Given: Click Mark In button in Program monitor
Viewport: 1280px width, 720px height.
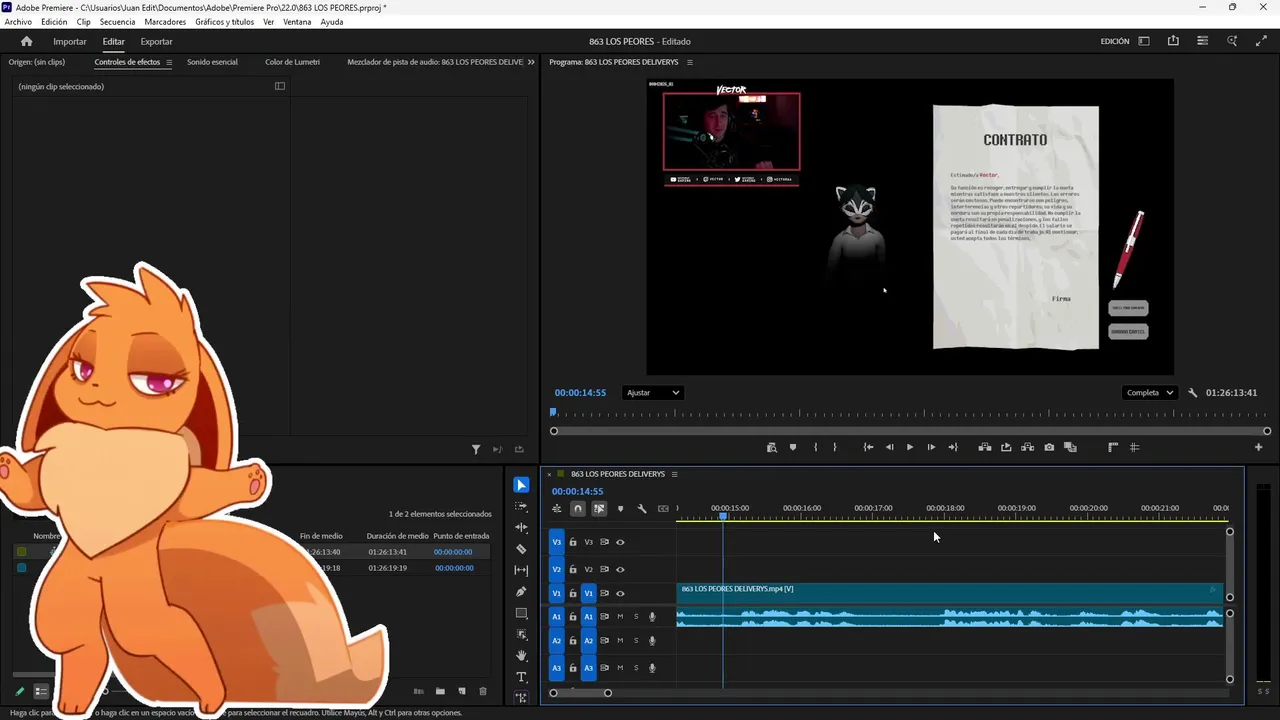Looking at the screenshot, I should [816, 447].
